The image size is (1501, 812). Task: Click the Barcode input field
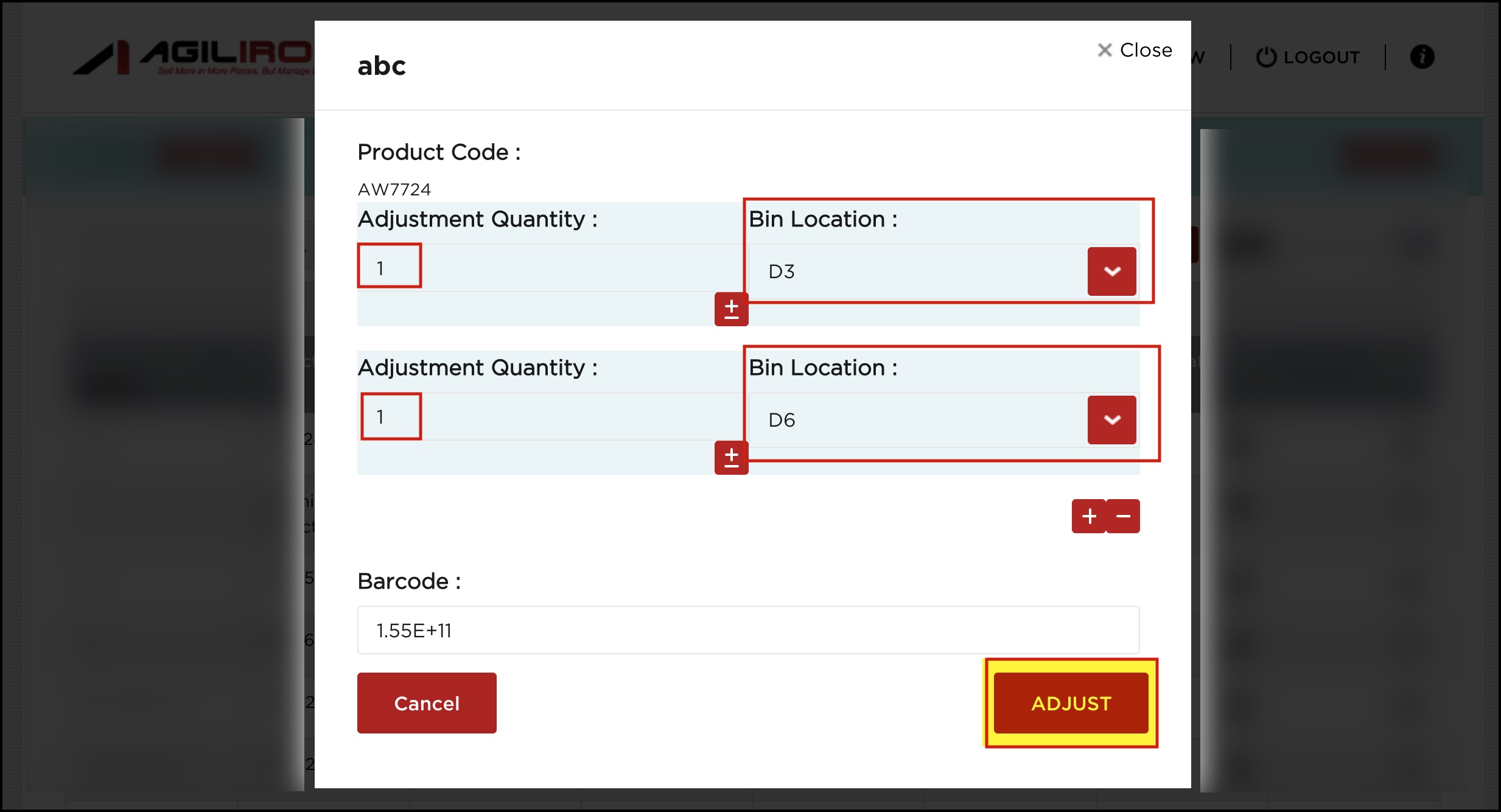coord(747,630)
